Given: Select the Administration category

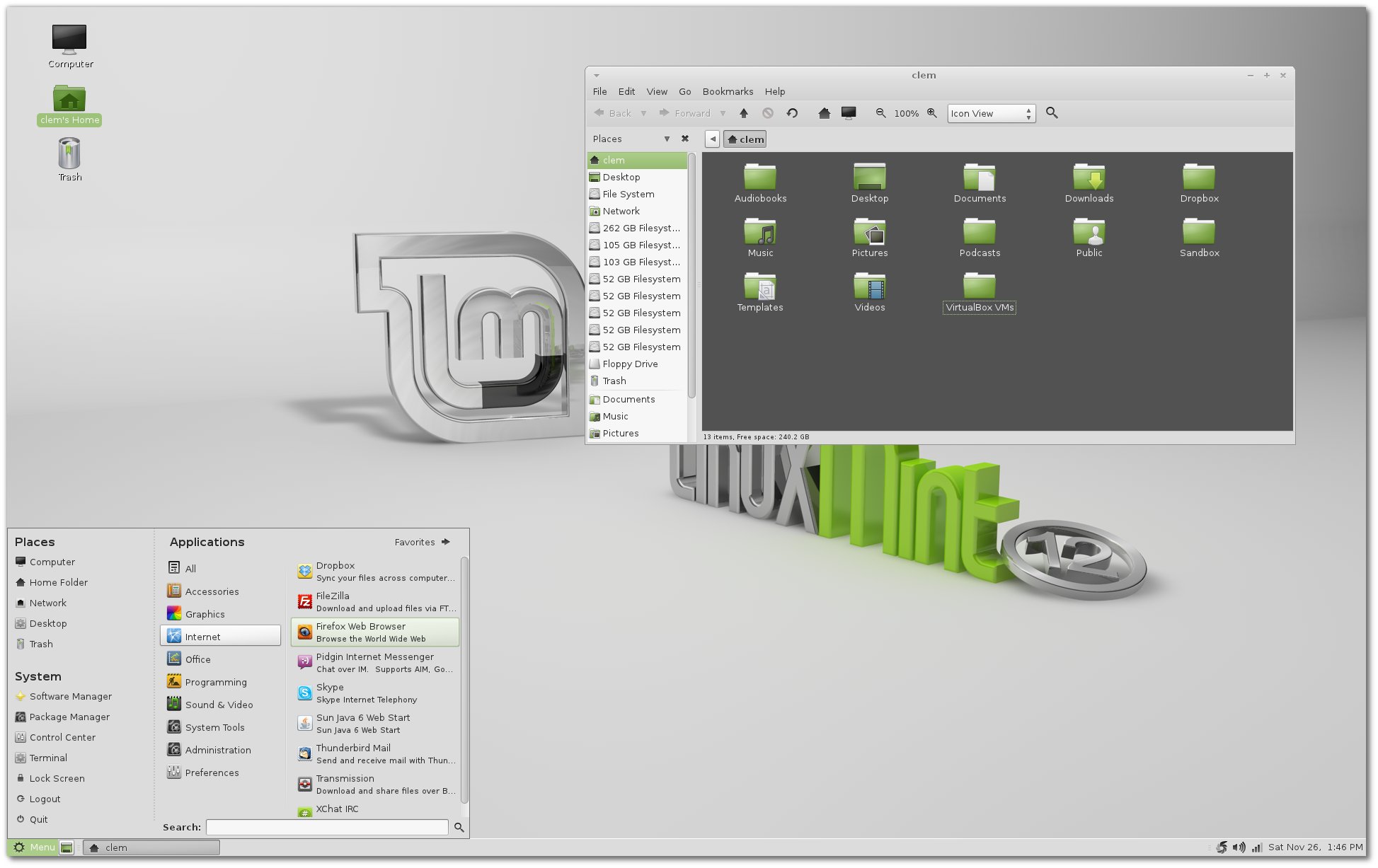Looking at the screenshot, I should pos(220,750).
